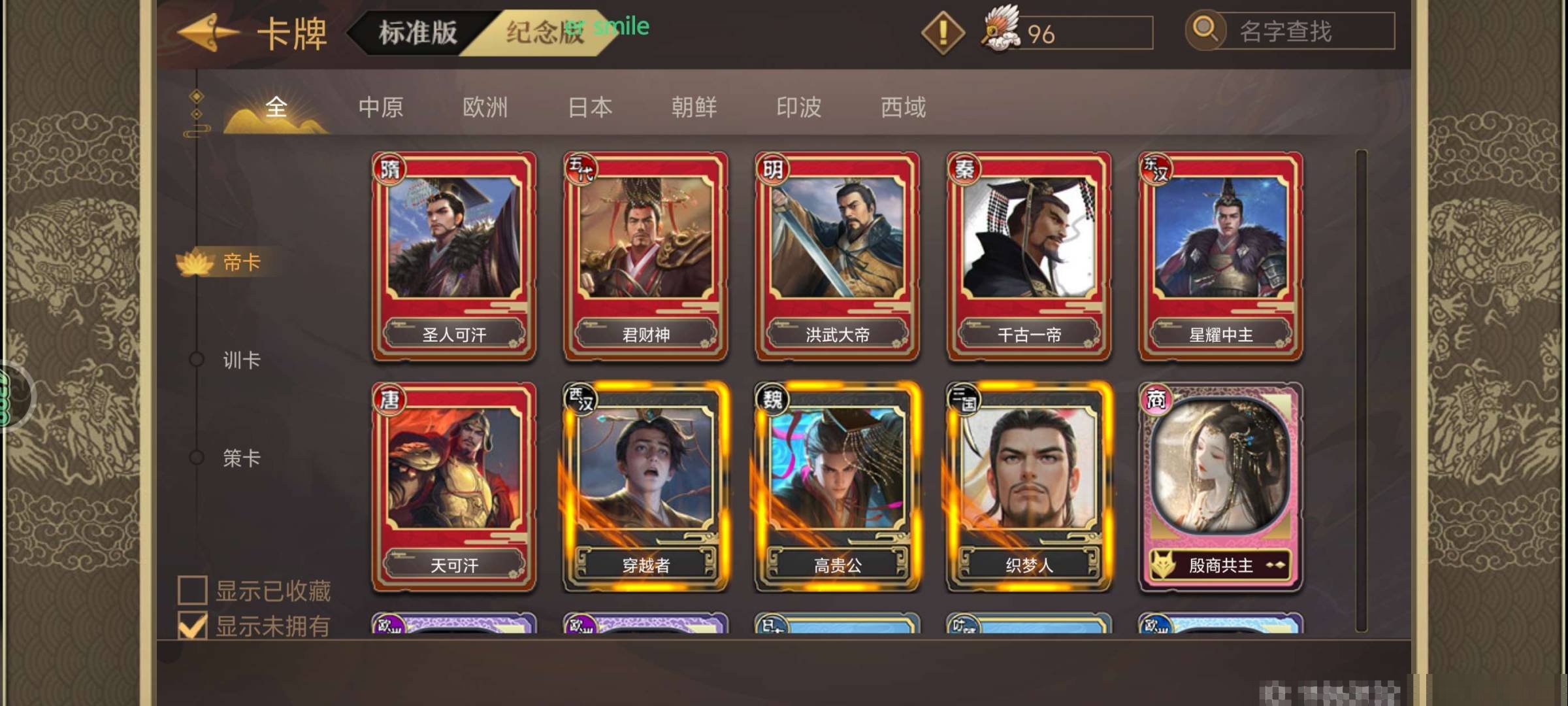This screenshot has width=1568, height=706.
Task: Tap the feather currency icon showing 96
Action: pos(1000,29)
